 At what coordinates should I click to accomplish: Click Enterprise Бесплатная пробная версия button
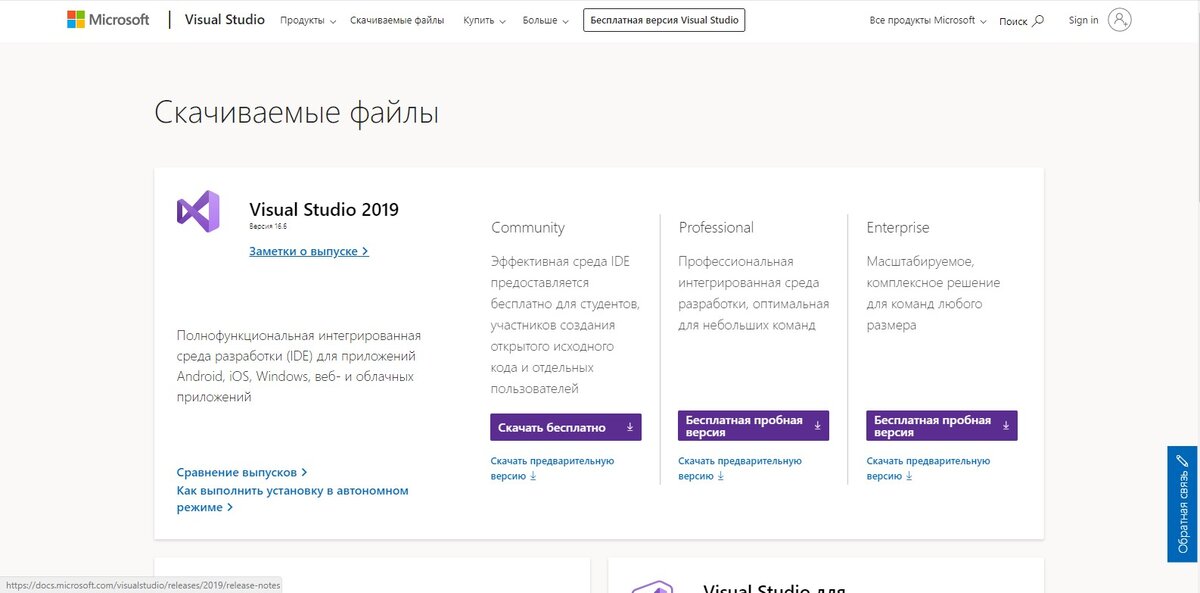[942, 426]
